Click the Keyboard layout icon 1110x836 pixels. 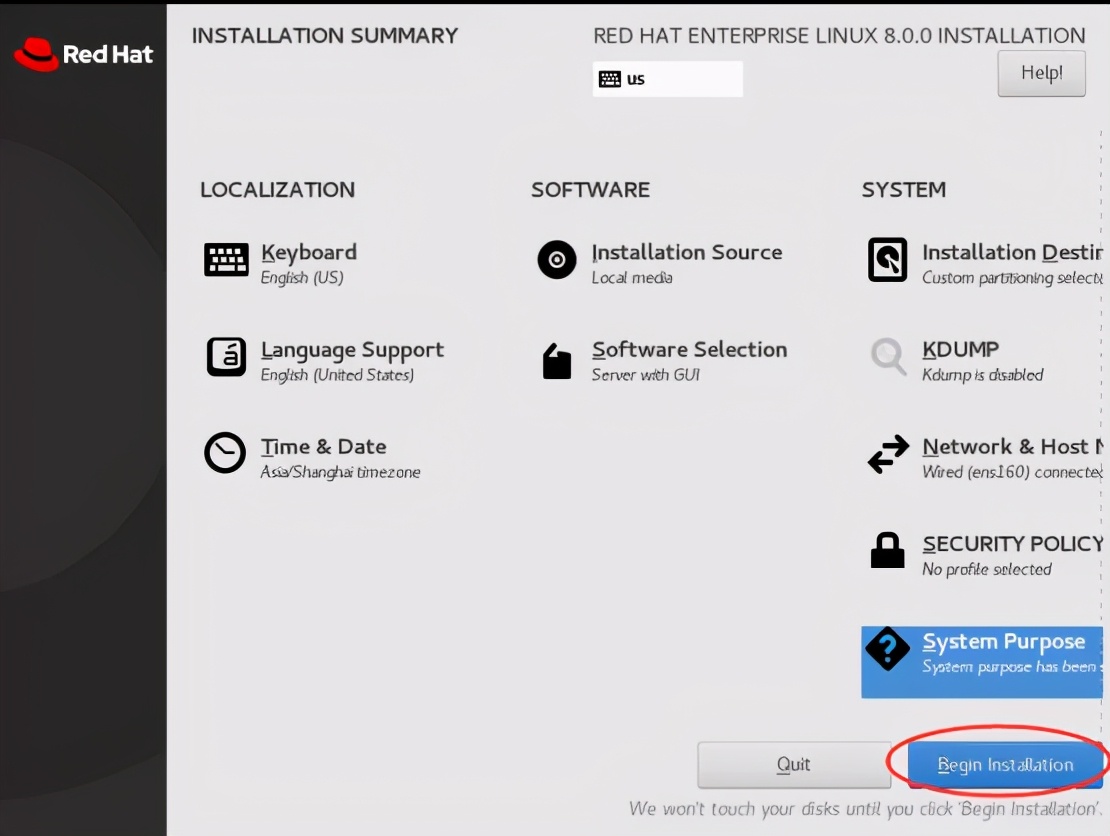(x=226, y=260)
